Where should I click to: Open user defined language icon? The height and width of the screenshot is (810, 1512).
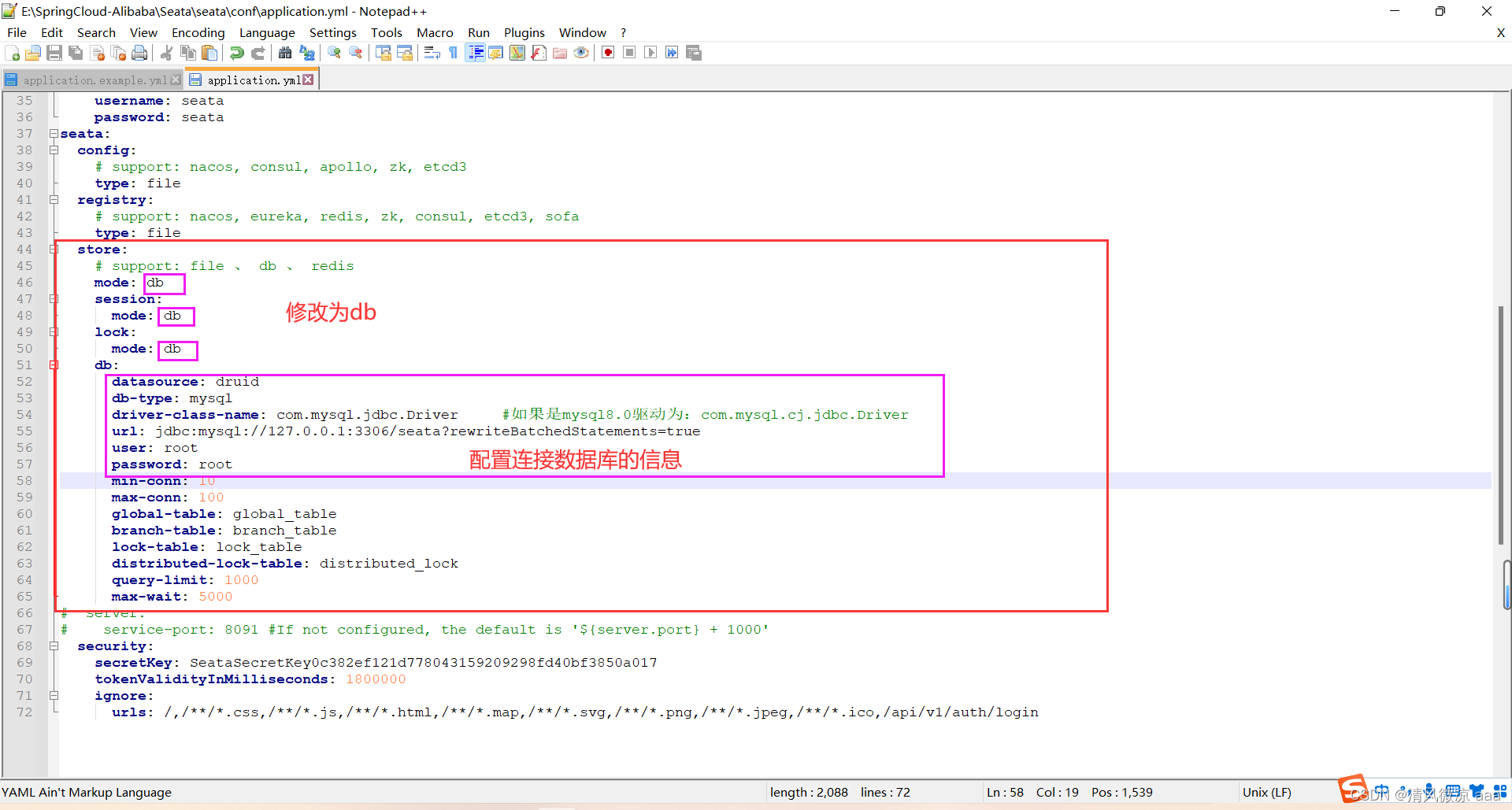coord(496,53)
